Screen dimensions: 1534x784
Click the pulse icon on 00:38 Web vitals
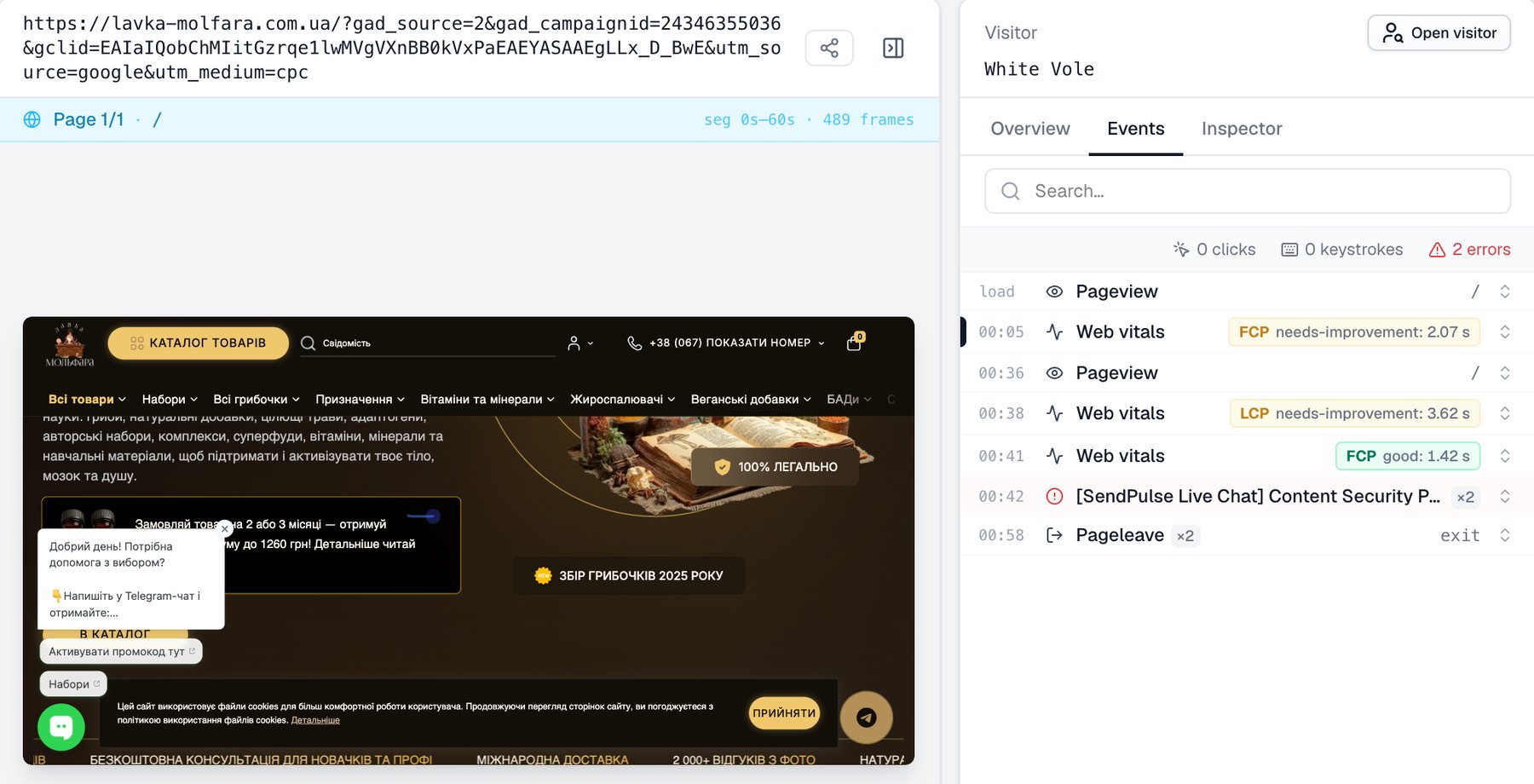pos(1054,413)
